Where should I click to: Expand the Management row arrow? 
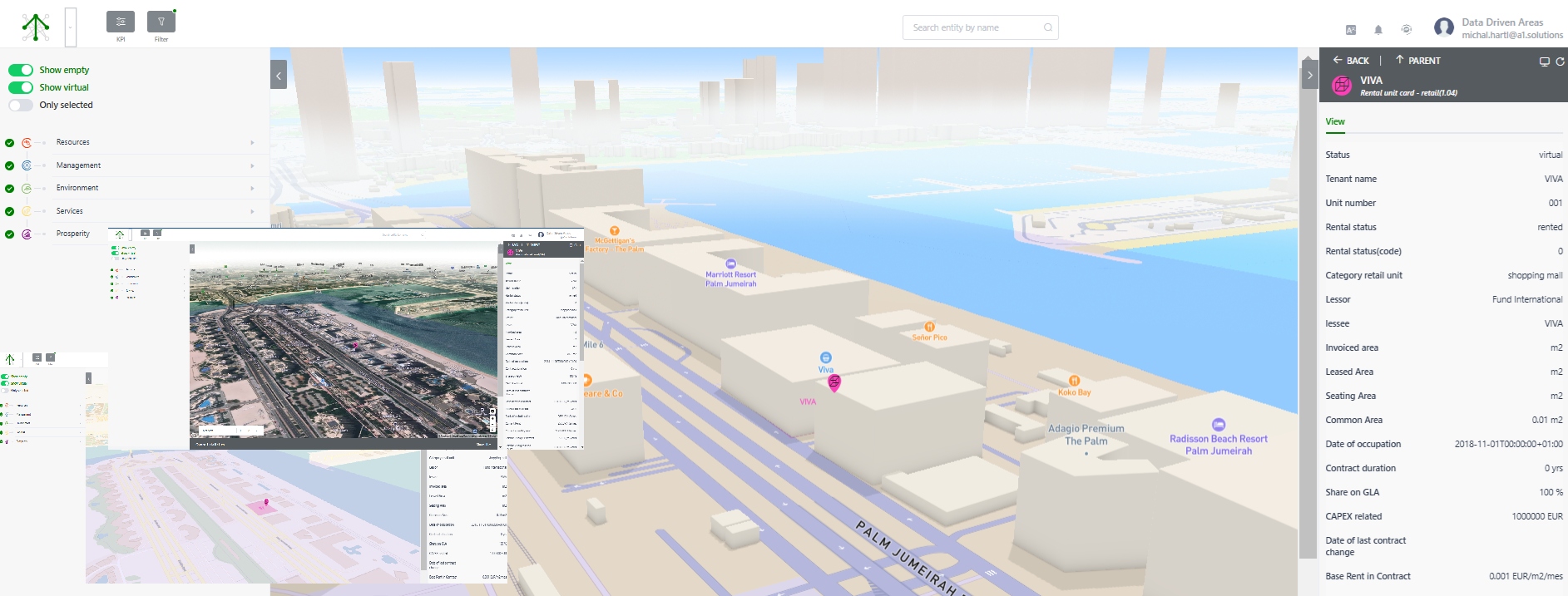pyautogui.click(x=252, y=165)
